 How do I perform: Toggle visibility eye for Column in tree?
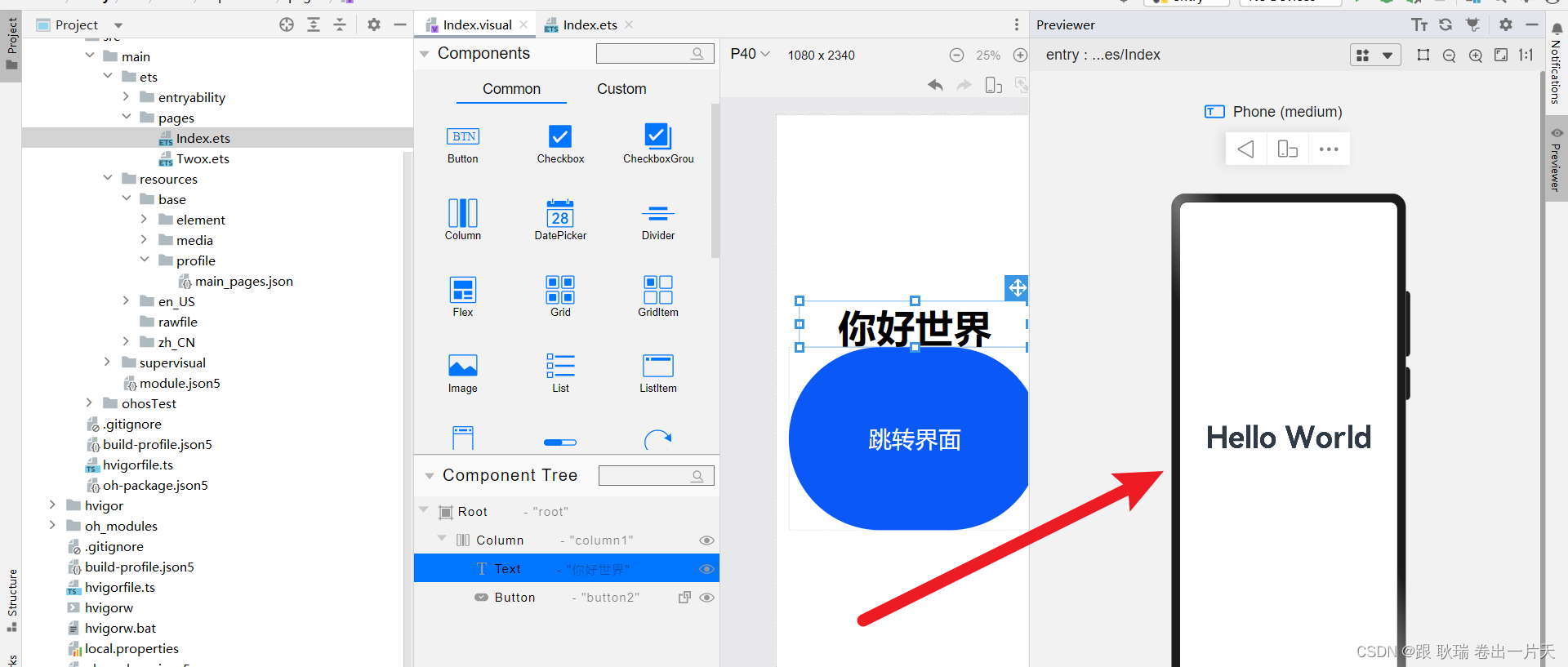707,540
